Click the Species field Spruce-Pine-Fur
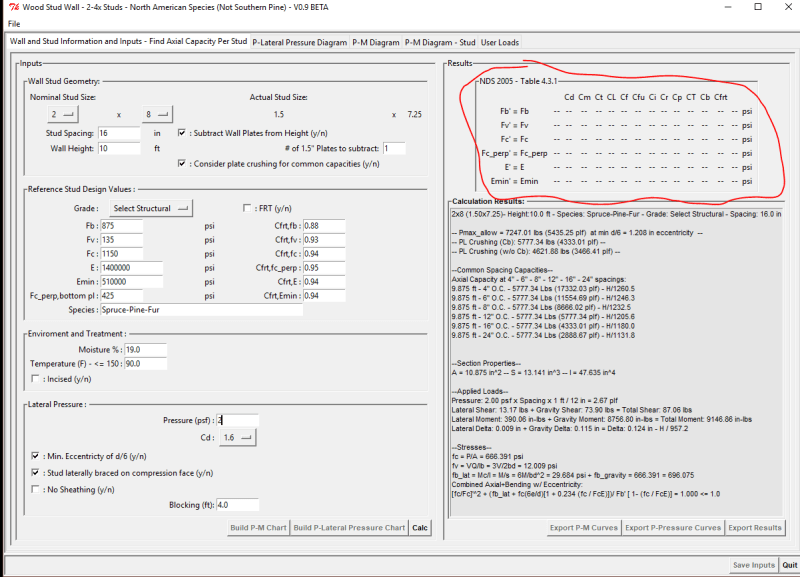The image size is (800, 577). [202, 310]
